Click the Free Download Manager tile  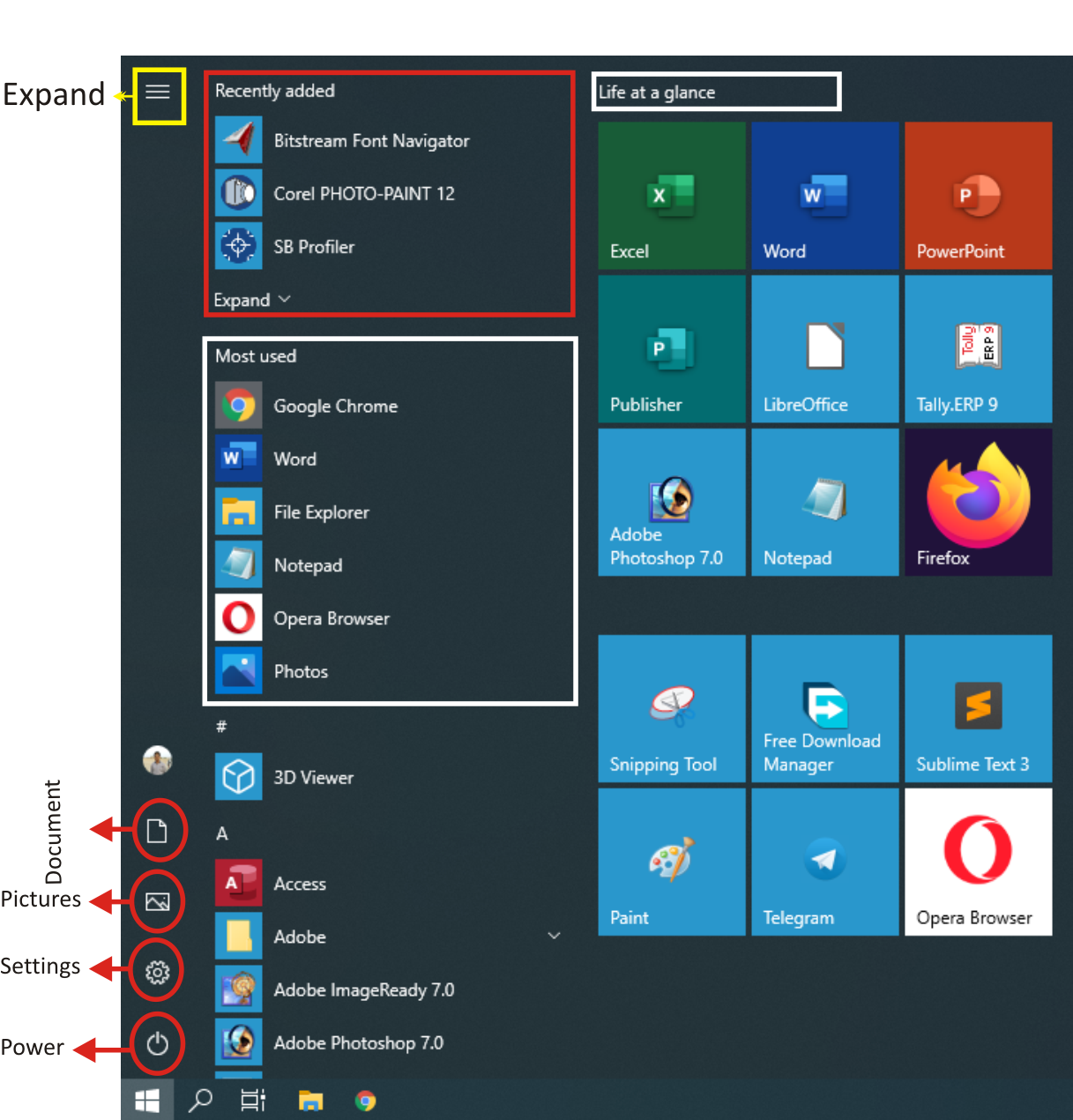point(825,709)
